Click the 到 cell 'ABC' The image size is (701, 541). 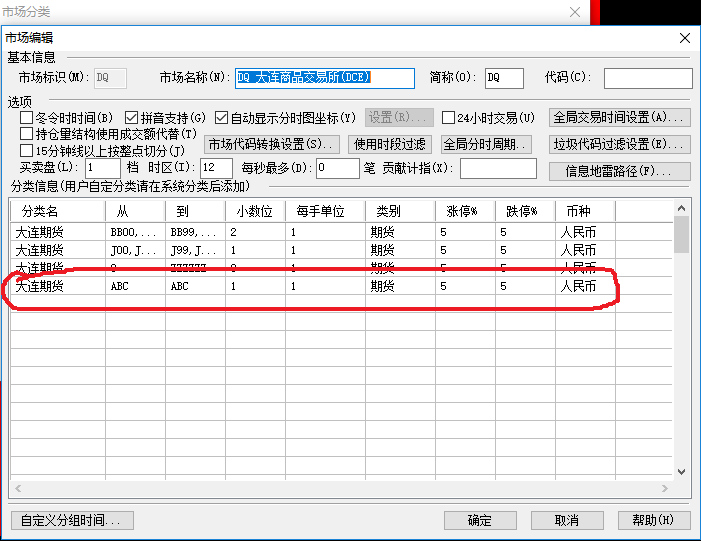[x=195, y=286]
